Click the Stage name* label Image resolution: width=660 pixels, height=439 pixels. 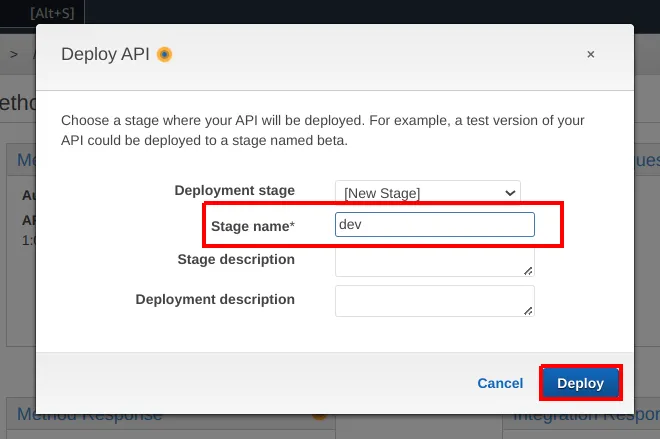[253, 226]
